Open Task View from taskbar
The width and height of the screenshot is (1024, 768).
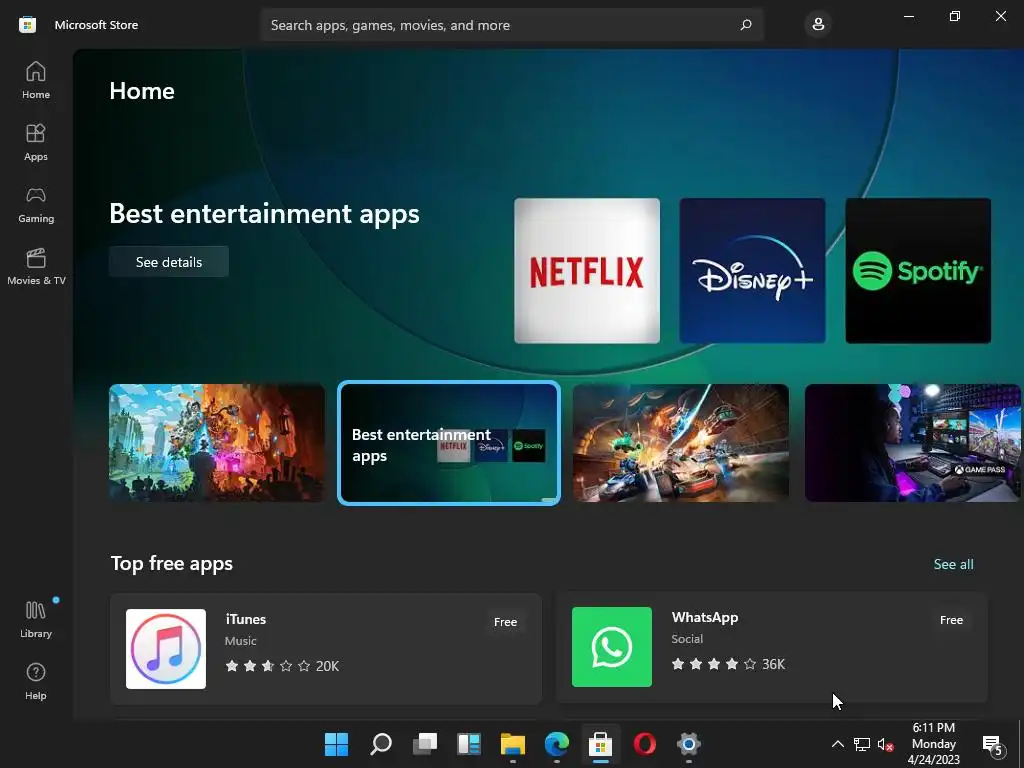425,744
